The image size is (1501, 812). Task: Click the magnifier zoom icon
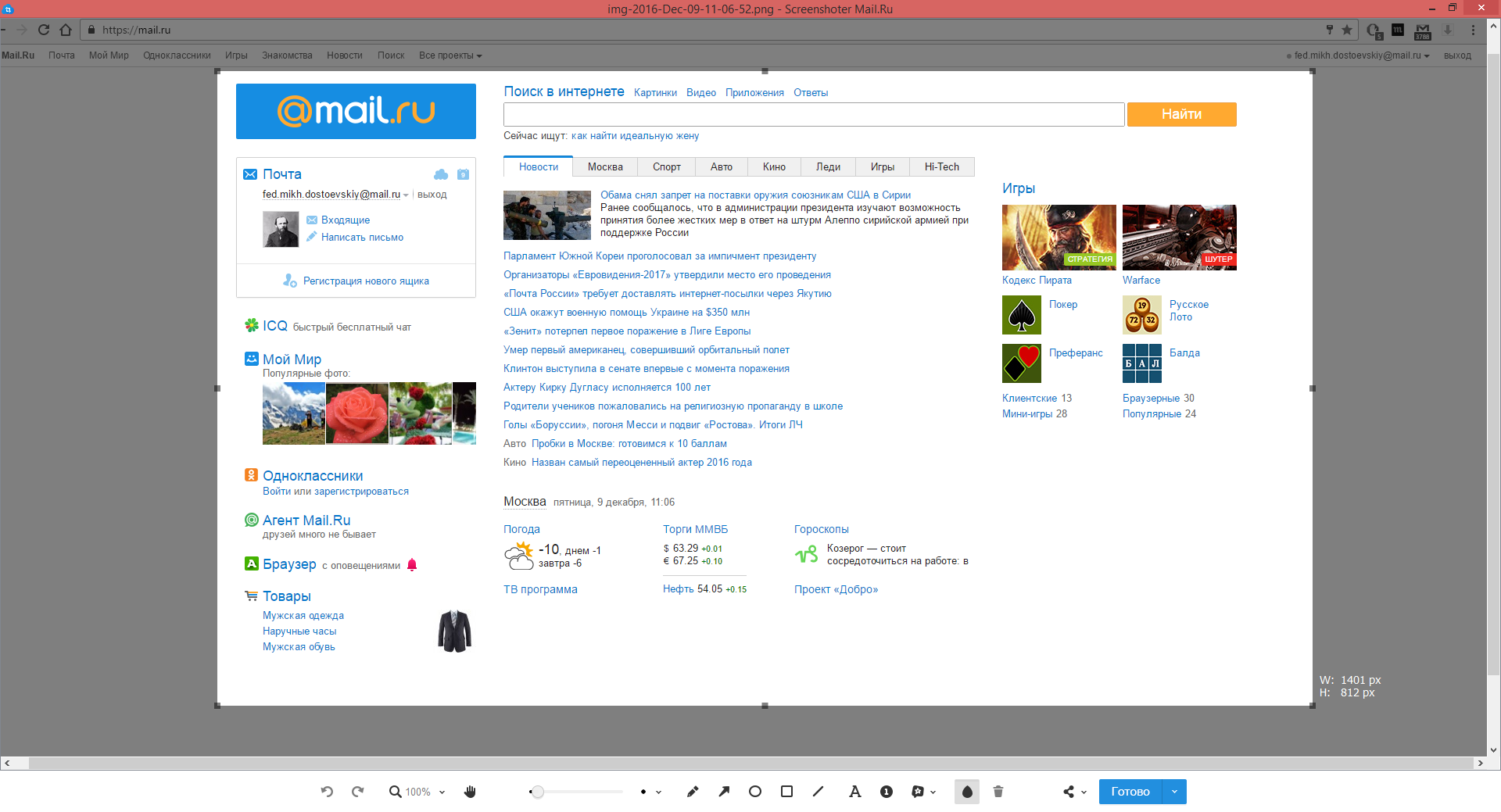pos(396,792)
